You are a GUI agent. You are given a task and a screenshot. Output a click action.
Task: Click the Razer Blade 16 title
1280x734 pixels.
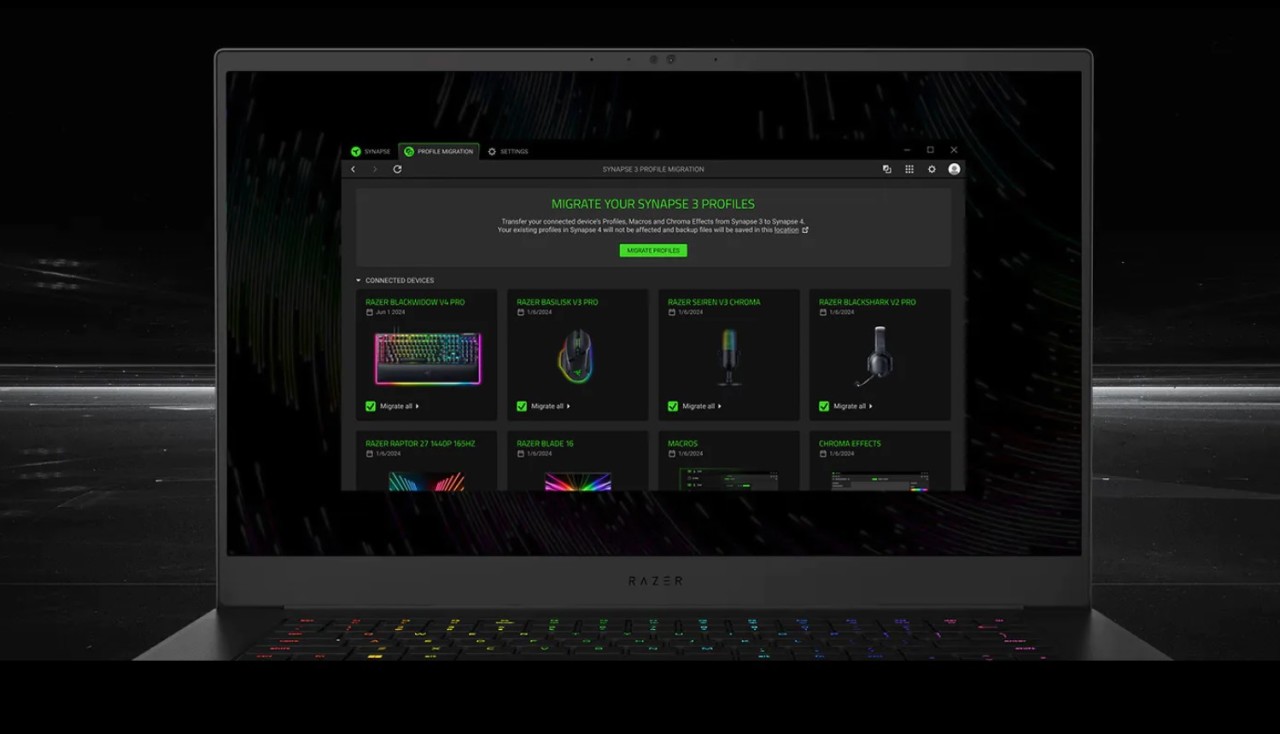(545, 444)
